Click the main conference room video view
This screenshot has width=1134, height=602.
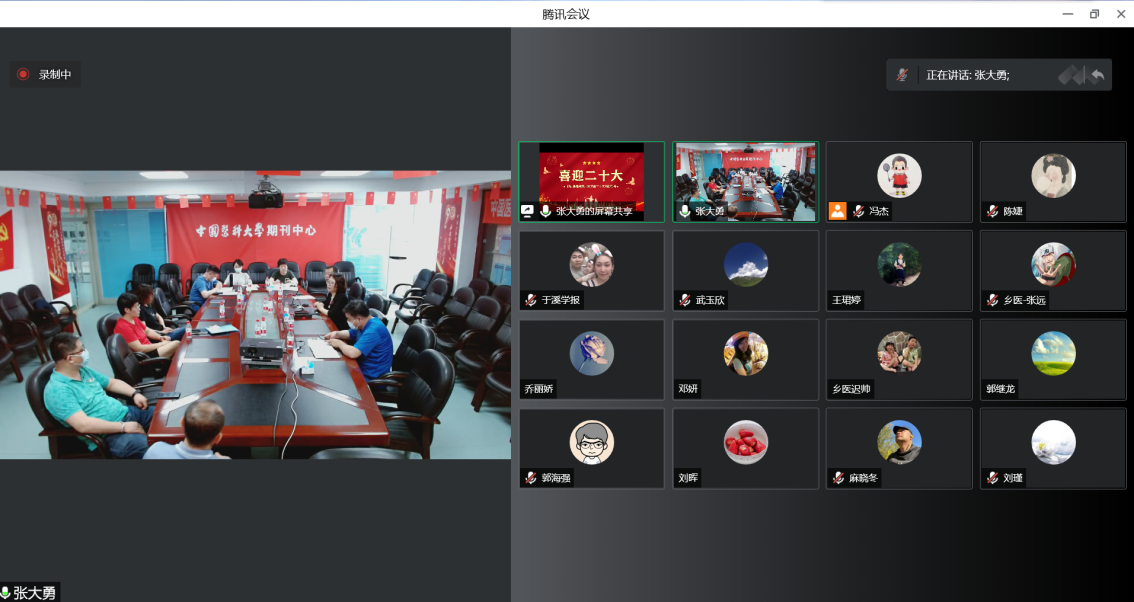click(x=255, y=315)
